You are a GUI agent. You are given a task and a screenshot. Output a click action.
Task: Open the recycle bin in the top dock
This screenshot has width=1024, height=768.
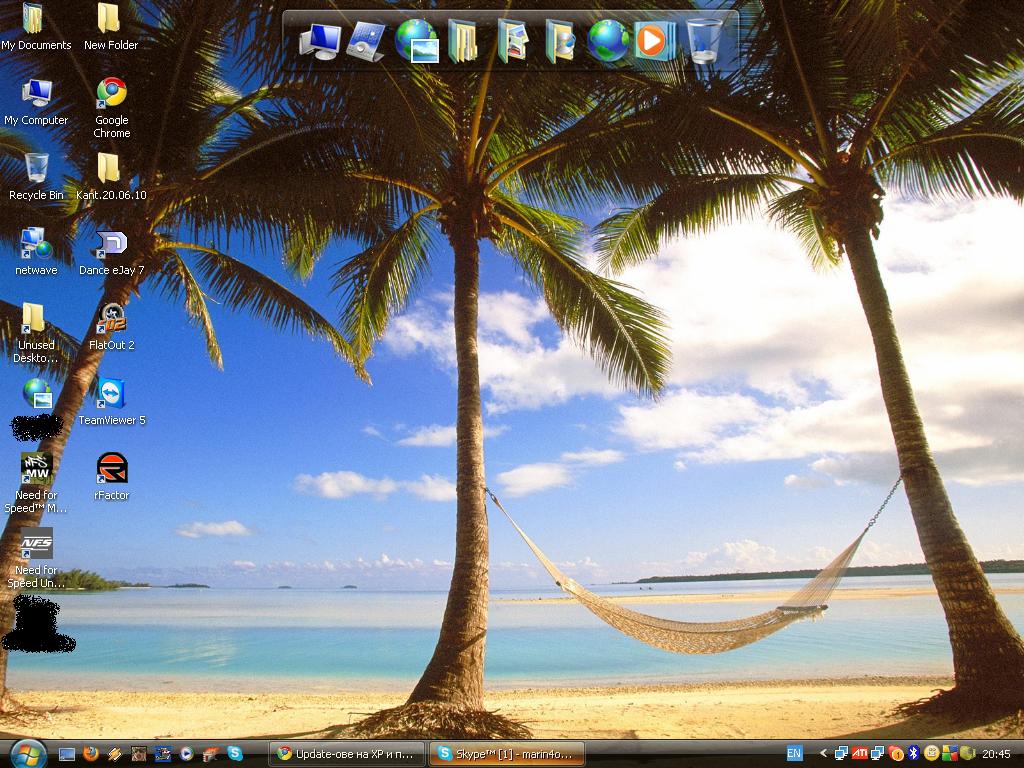[704, 41]
